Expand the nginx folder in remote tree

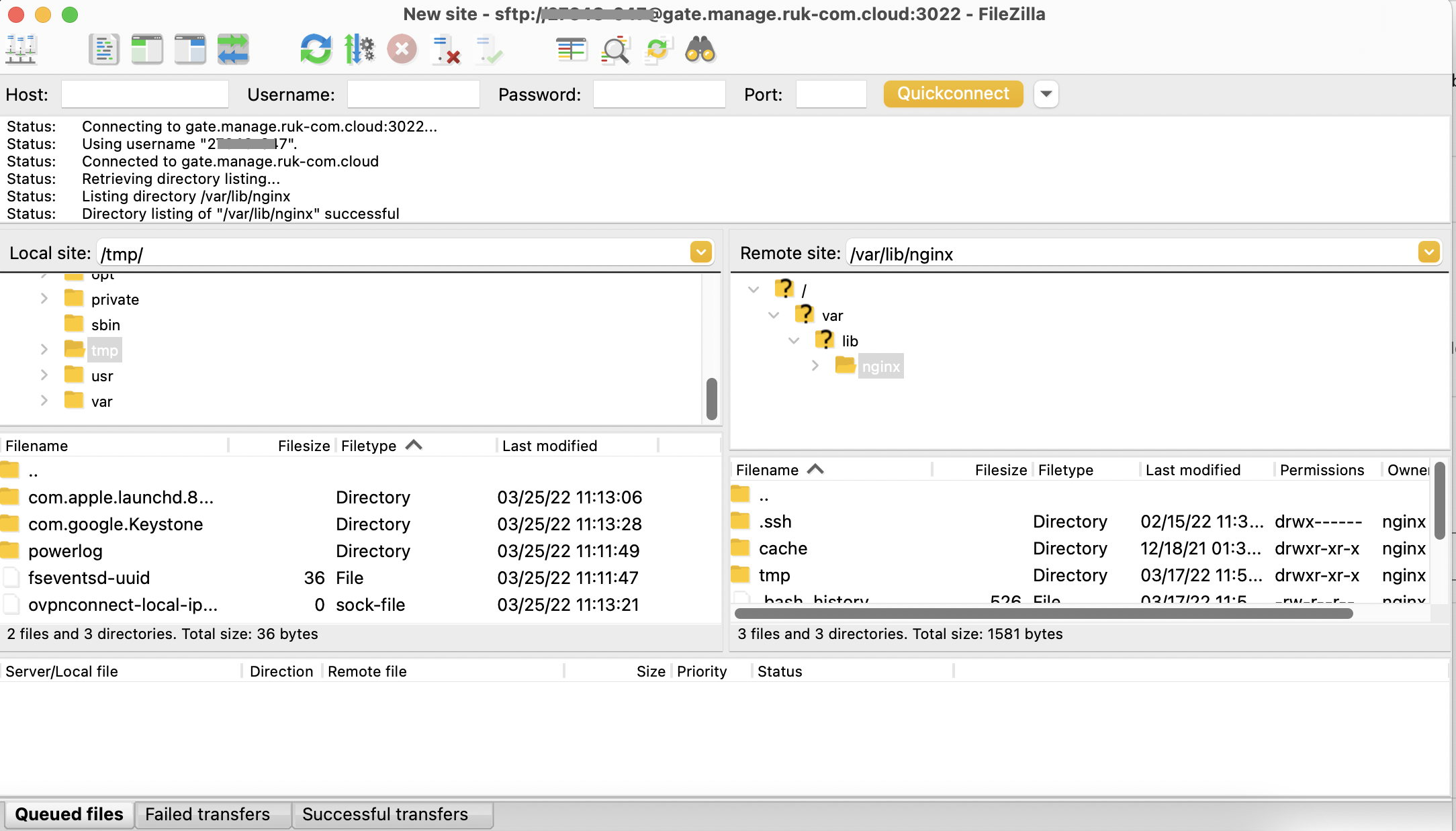click(x=815, y=366)
